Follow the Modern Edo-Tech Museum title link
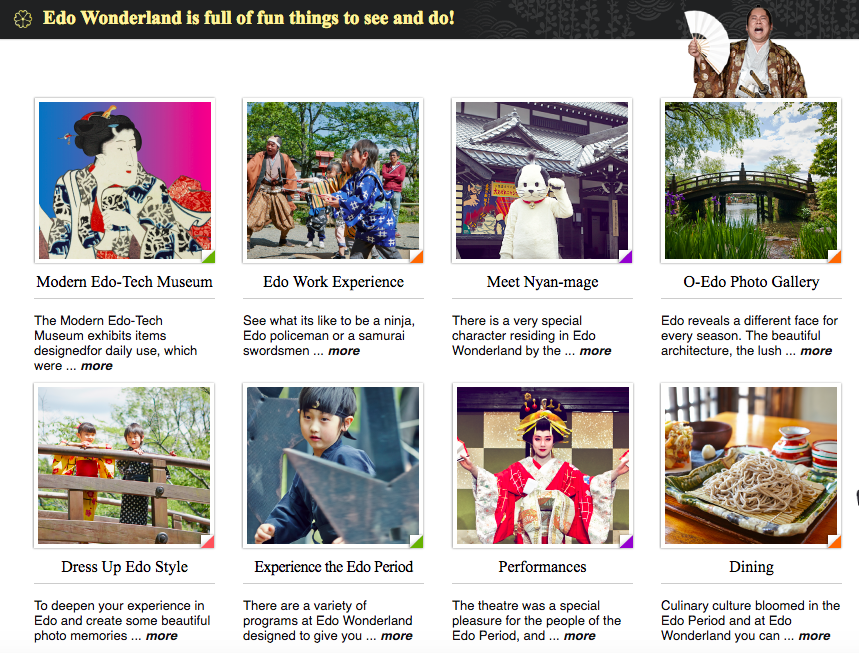 point(124,282)
